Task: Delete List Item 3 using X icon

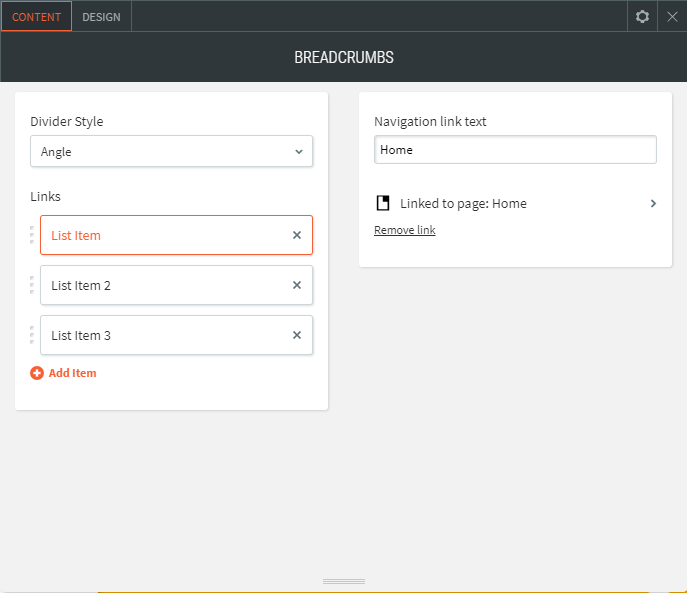Action: (296, 335)
